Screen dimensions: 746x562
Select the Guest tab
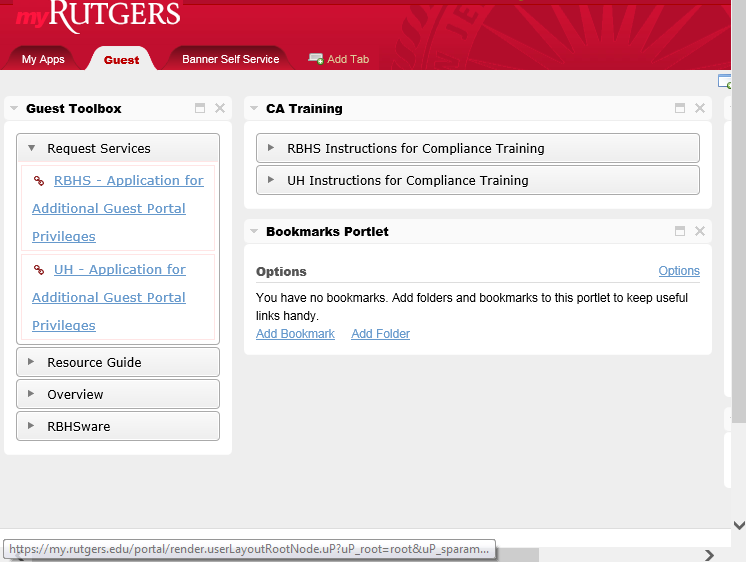[x=121, y=60]
